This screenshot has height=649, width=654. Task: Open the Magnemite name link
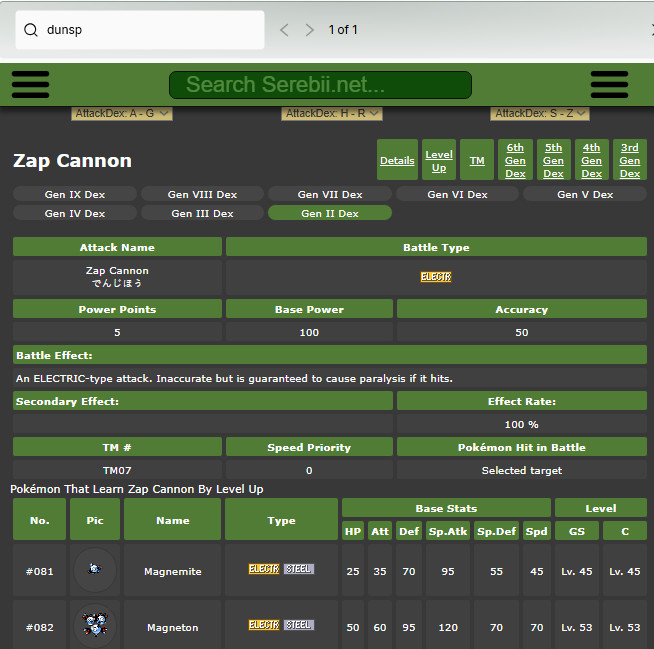tap(173, 571)
